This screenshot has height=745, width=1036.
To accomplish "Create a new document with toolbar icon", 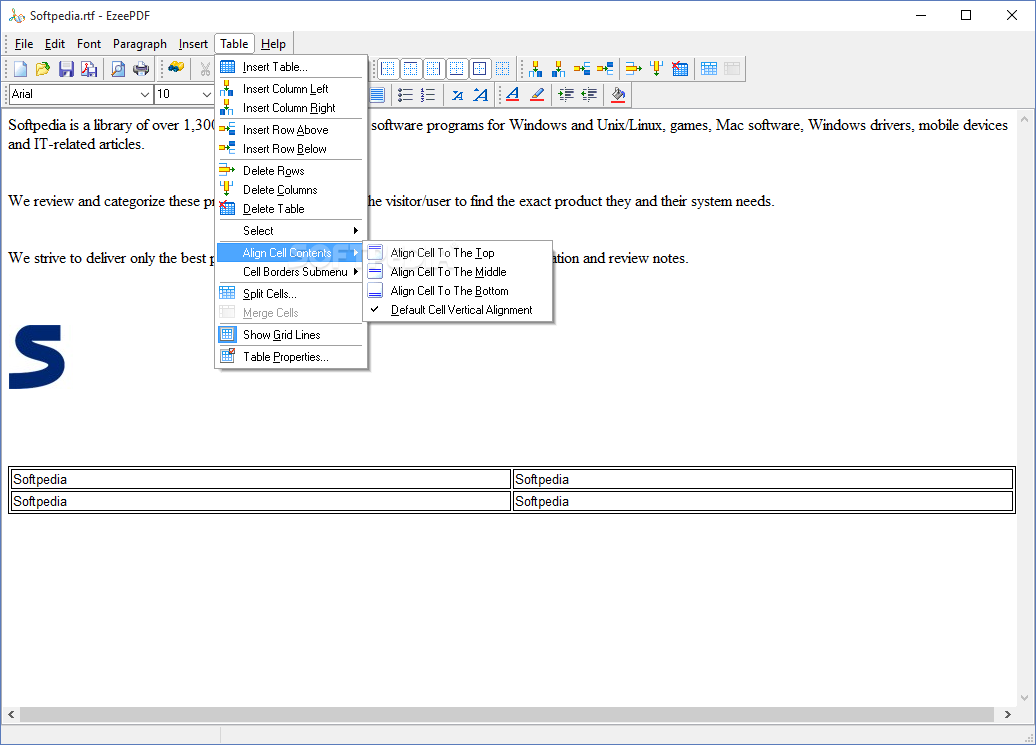I will point(20,69).
